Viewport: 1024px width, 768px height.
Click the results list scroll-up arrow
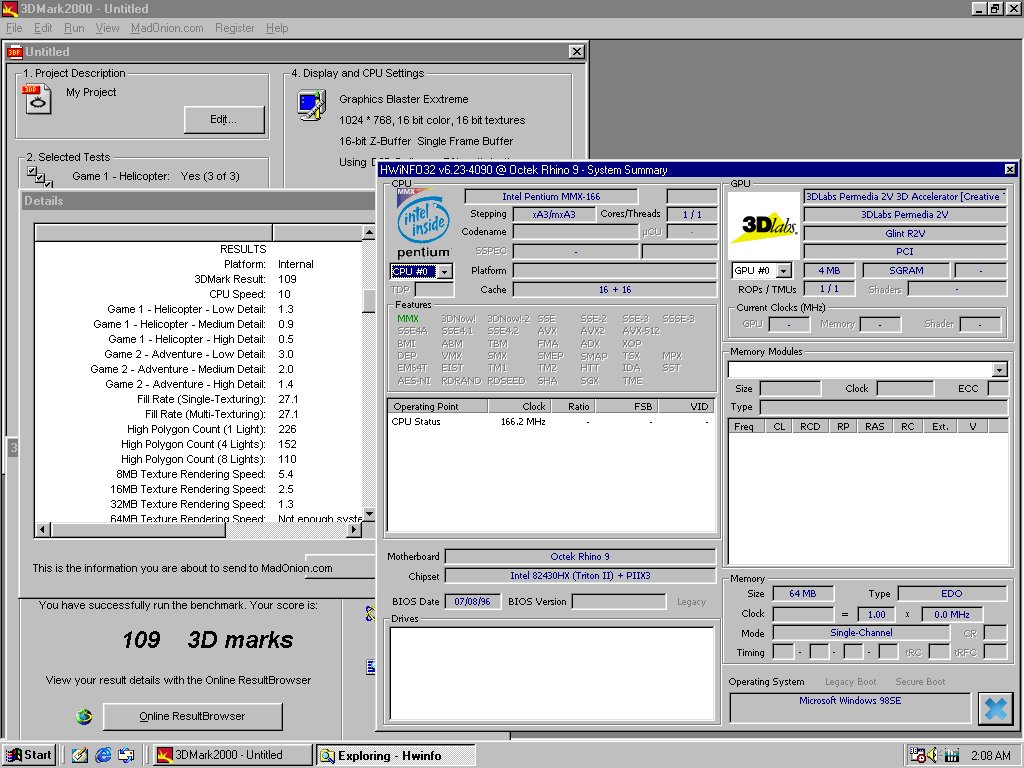[369, 232]
